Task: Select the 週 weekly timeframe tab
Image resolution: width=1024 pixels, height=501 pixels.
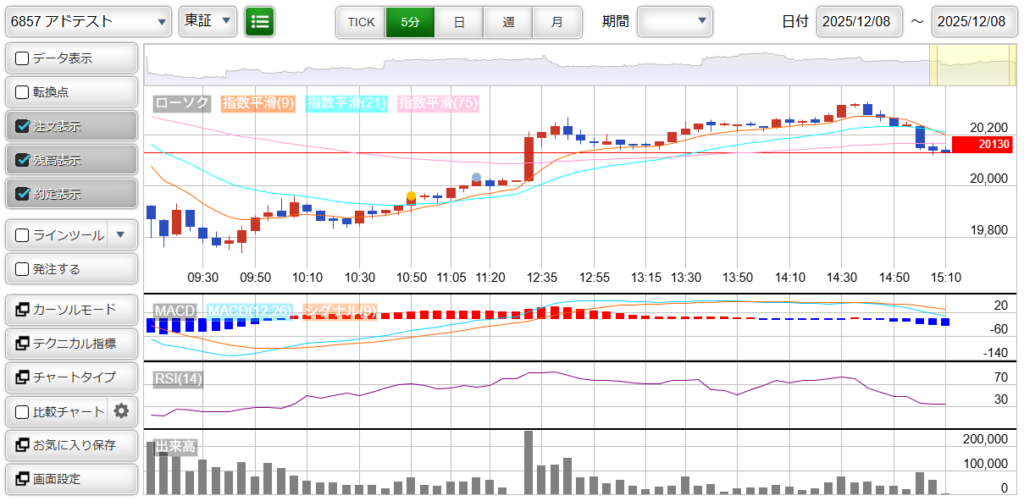Action: click(x=508, y=21)
